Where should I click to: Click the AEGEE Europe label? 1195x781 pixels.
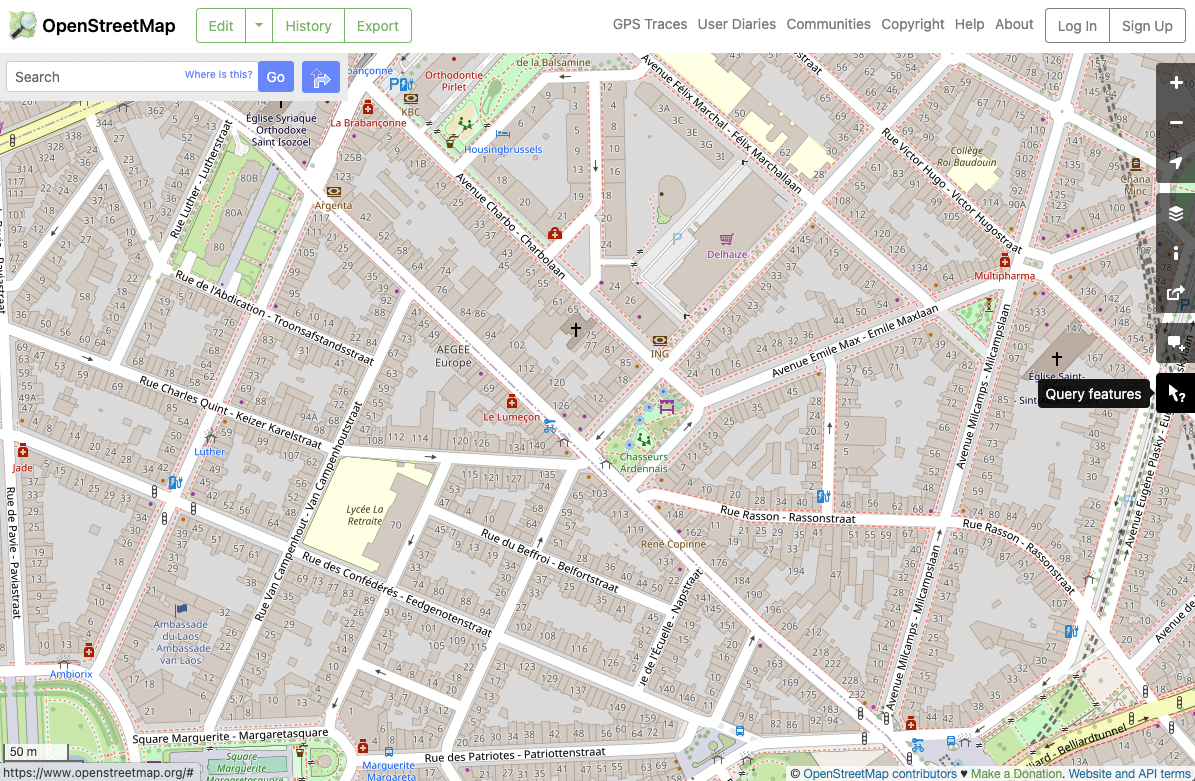click(x=453, y=356)
